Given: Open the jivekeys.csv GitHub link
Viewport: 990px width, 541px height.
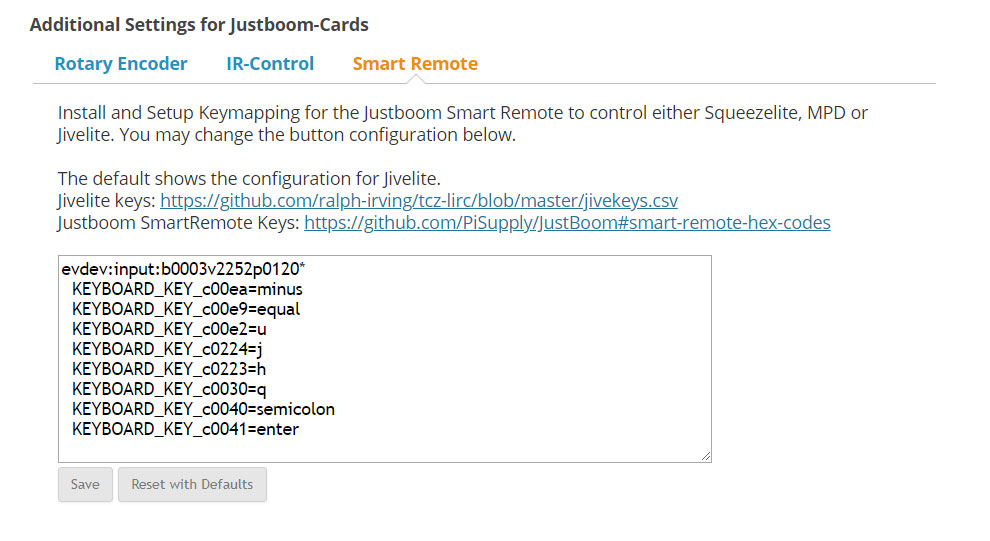Looking at the screenshot, I should [x=419, y=200].
